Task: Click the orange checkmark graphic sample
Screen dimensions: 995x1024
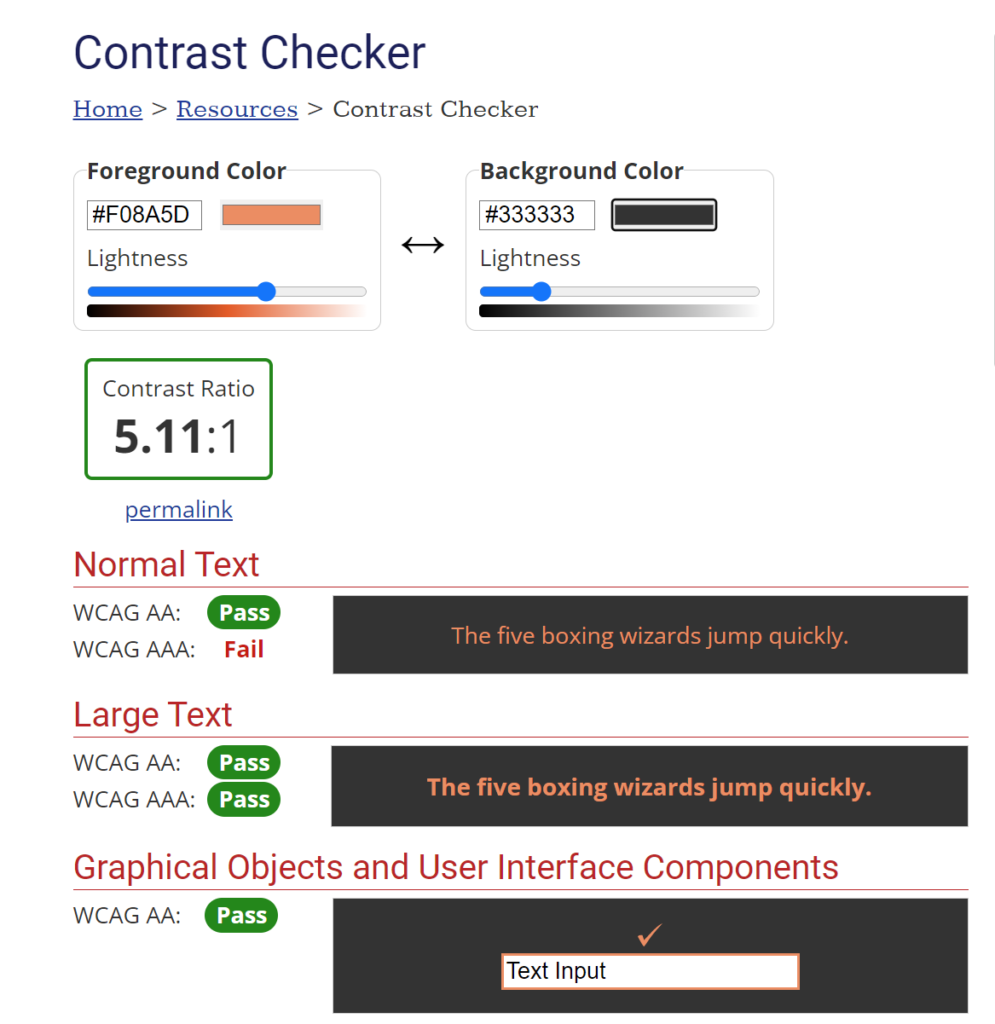Action: 650,934
